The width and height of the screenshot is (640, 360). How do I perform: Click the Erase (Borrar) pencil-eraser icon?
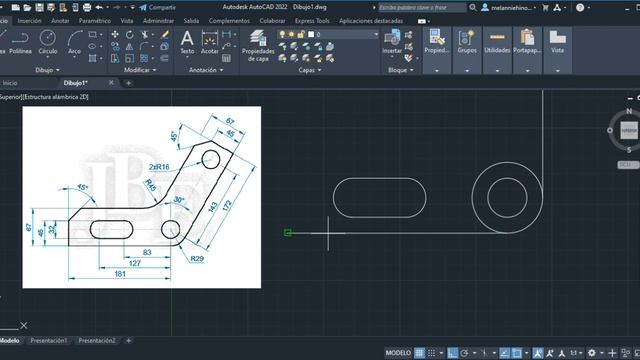(164, 34)
